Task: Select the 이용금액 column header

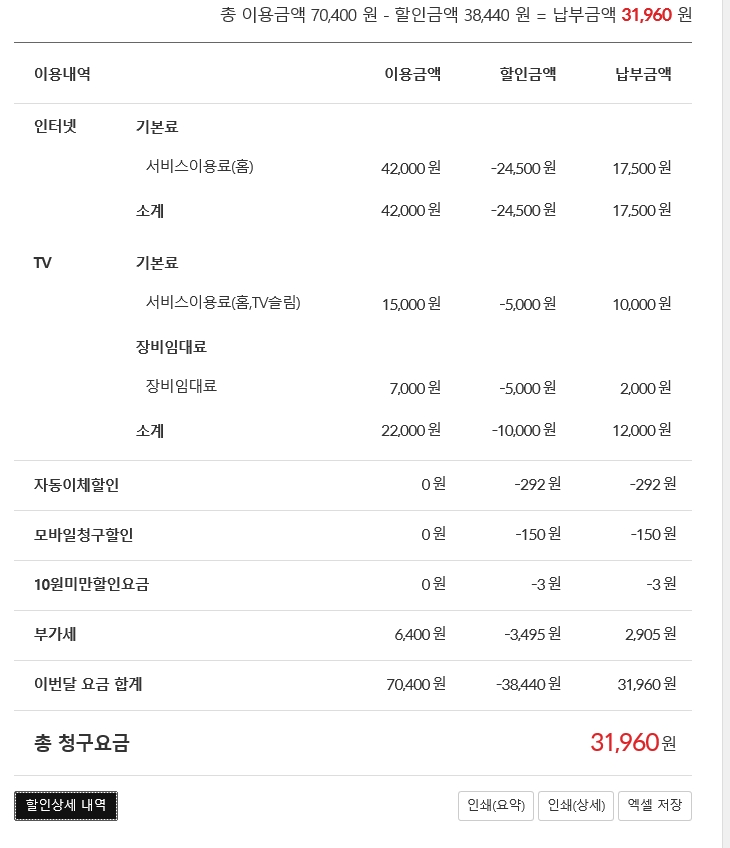Action: click(412, 73)
